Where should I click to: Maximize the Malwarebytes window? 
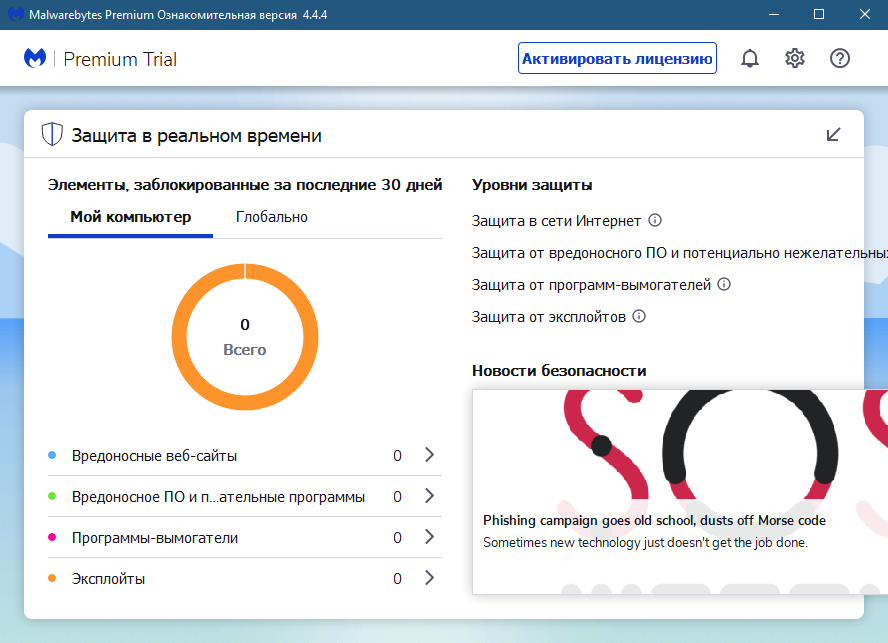(819, 14)
